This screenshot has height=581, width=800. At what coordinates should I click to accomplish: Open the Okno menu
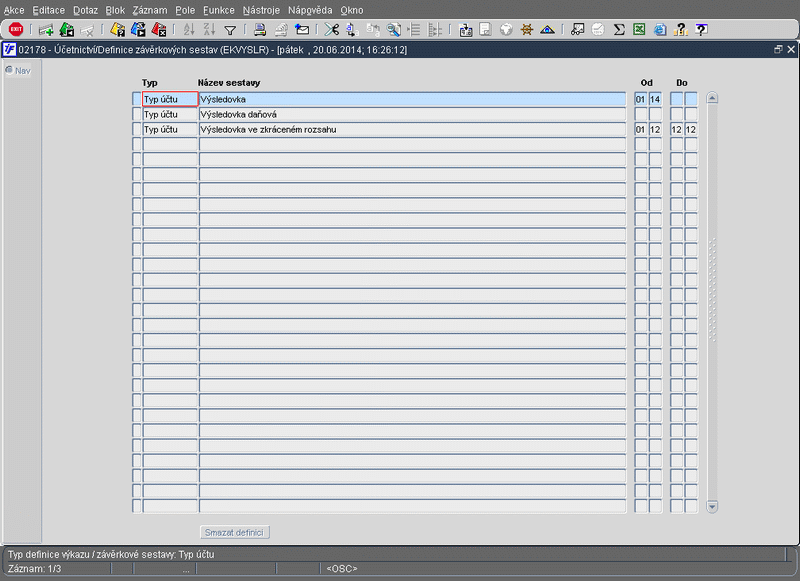pyautogui.click(x=352, y=10)
